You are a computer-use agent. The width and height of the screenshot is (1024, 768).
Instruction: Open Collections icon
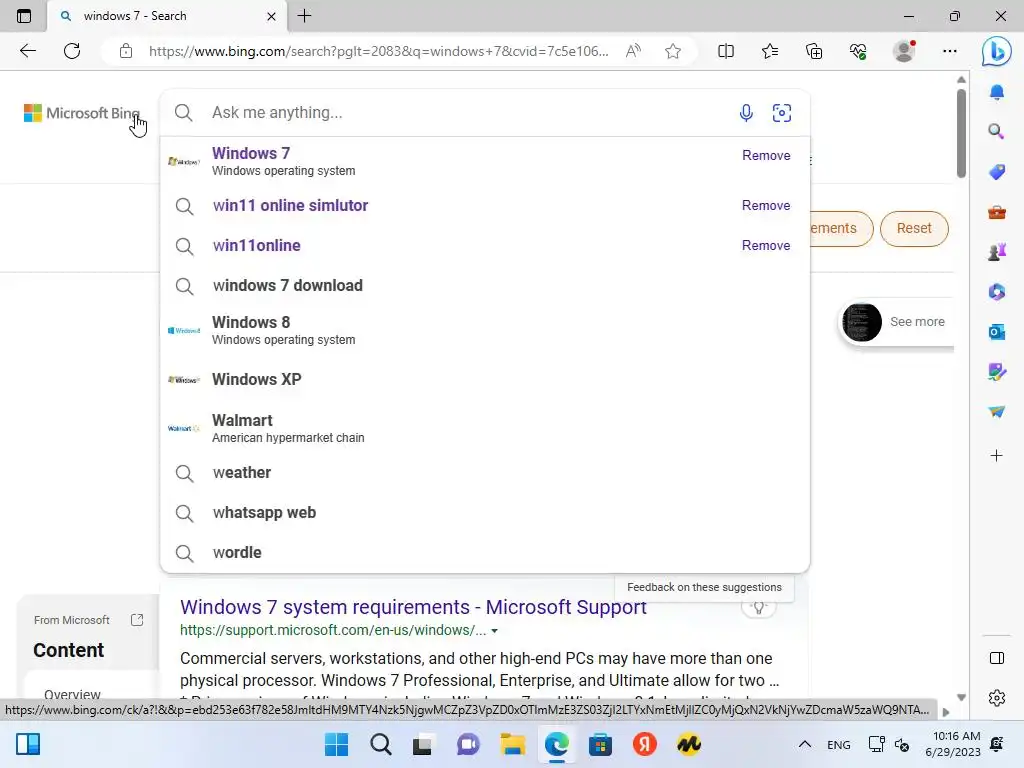pyautogui.click(x=814, y=51)
